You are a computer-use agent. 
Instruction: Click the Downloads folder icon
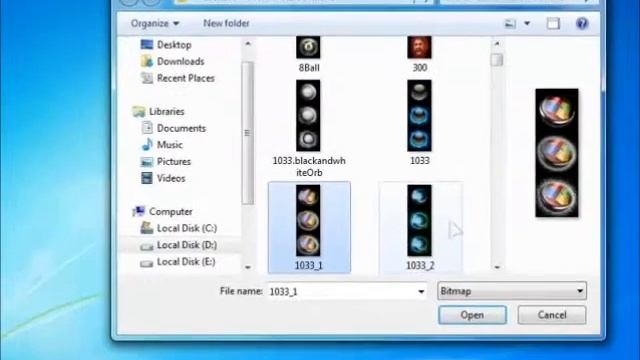click(x=147, y=61)
